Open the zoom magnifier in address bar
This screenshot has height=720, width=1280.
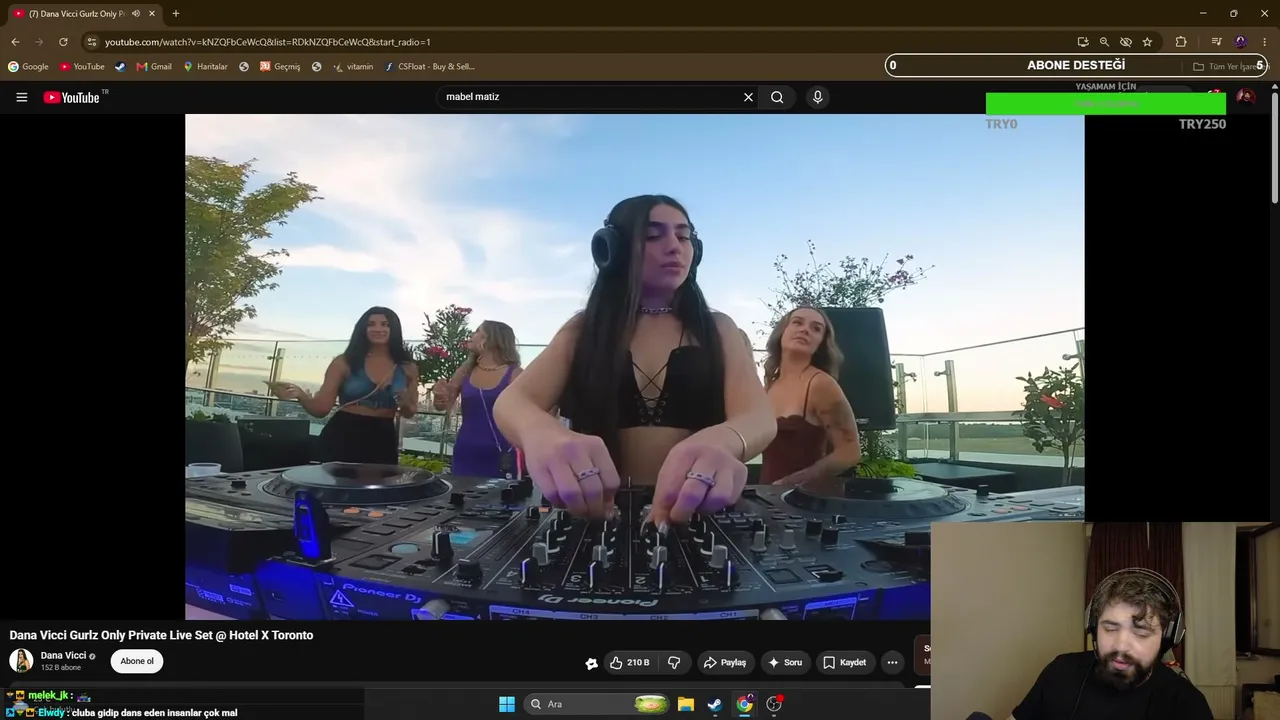[1104, 42]
